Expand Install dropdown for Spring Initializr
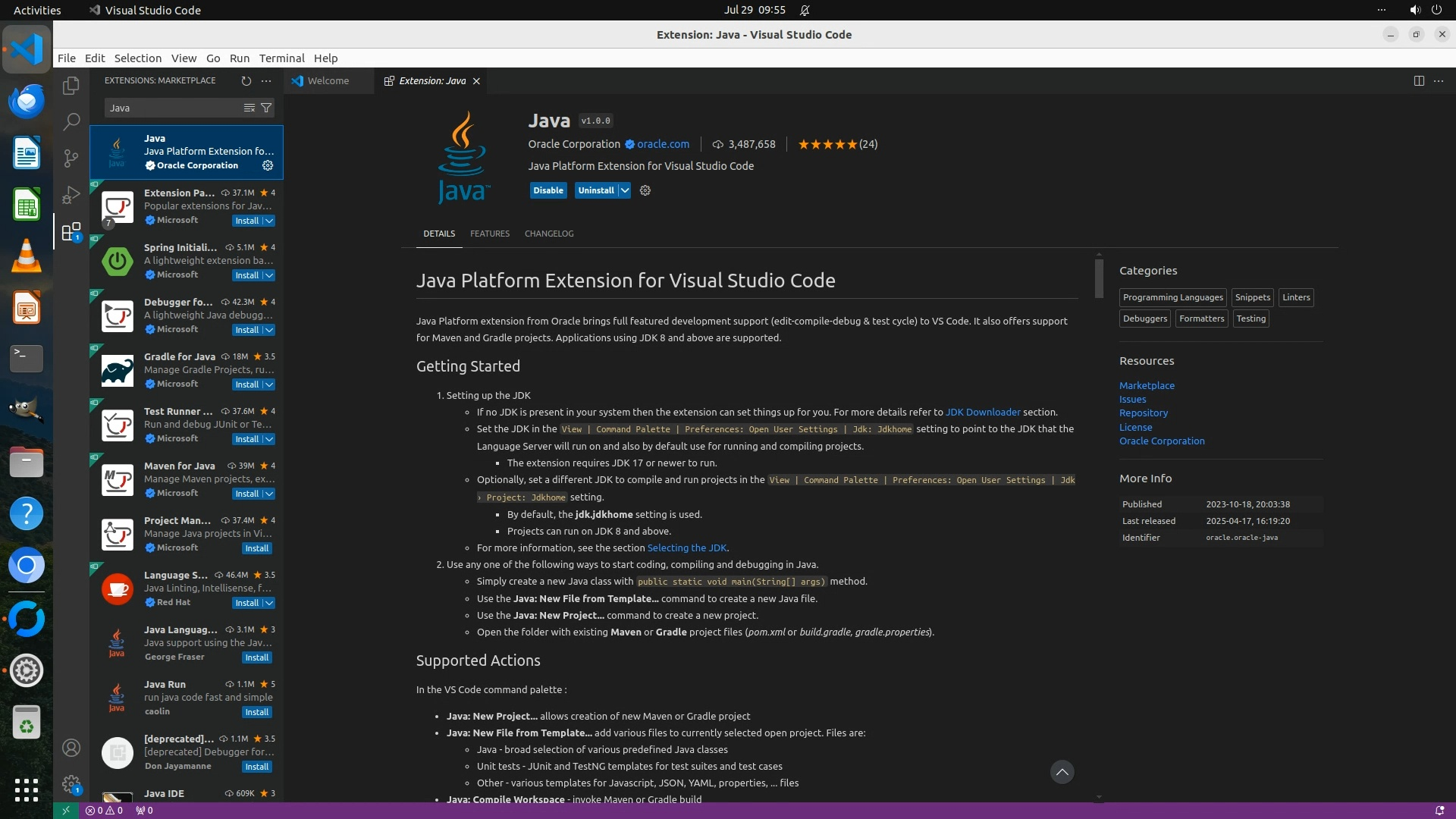This screenshot has width=1456, height=819. 269,275
